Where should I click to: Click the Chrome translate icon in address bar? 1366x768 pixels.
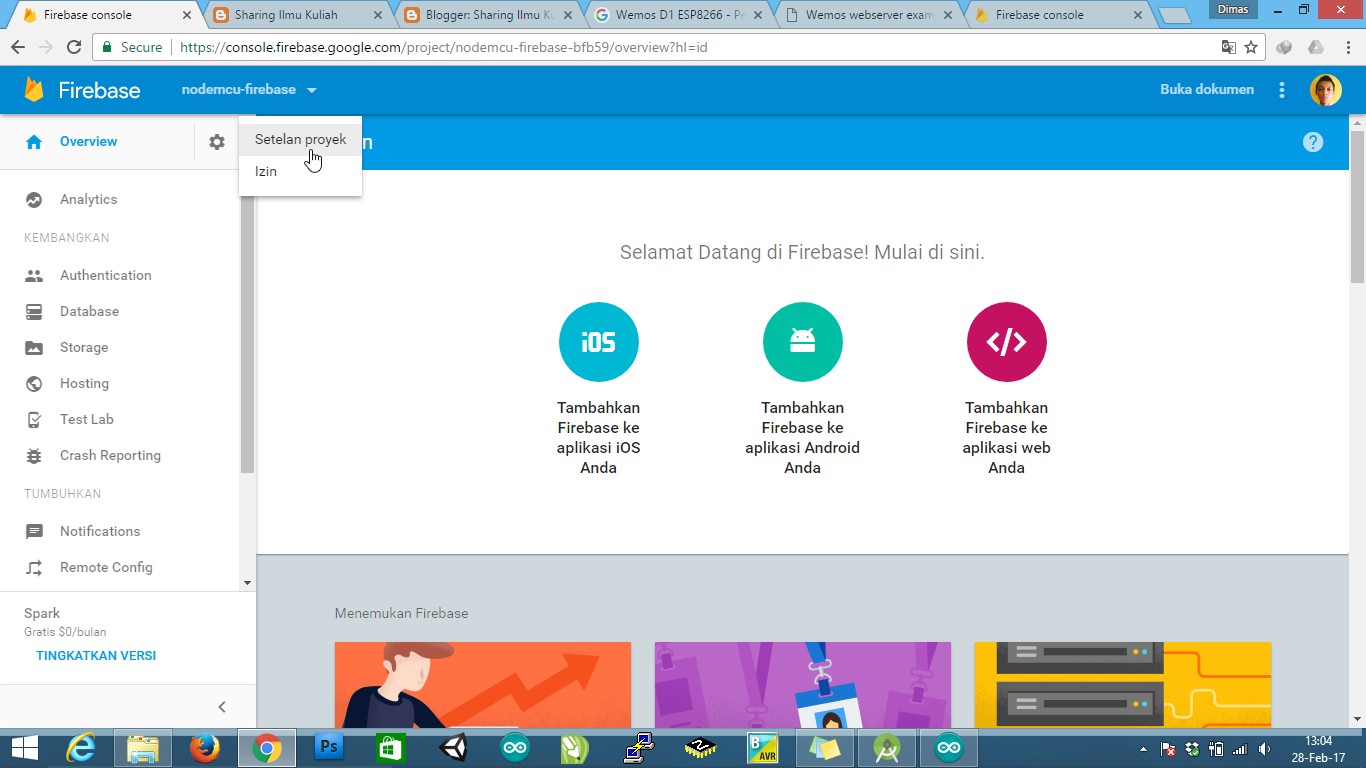[1228, 47]
